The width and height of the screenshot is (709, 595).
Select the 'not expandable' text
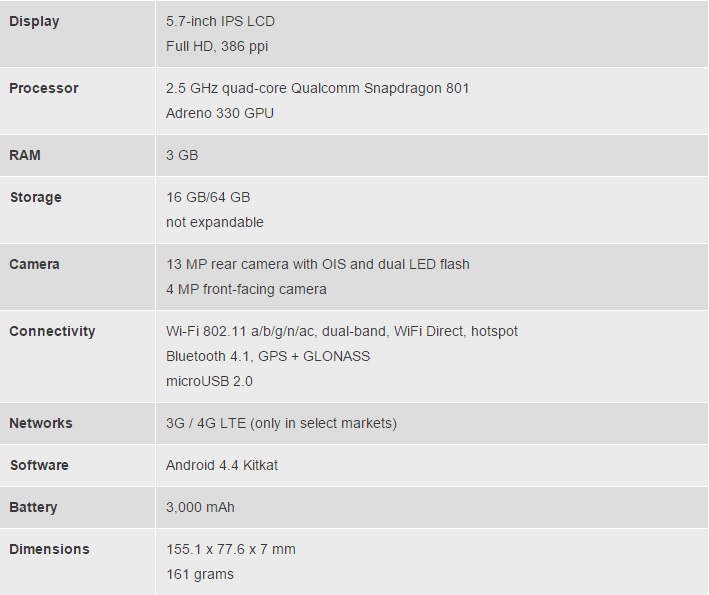point(214,222)
